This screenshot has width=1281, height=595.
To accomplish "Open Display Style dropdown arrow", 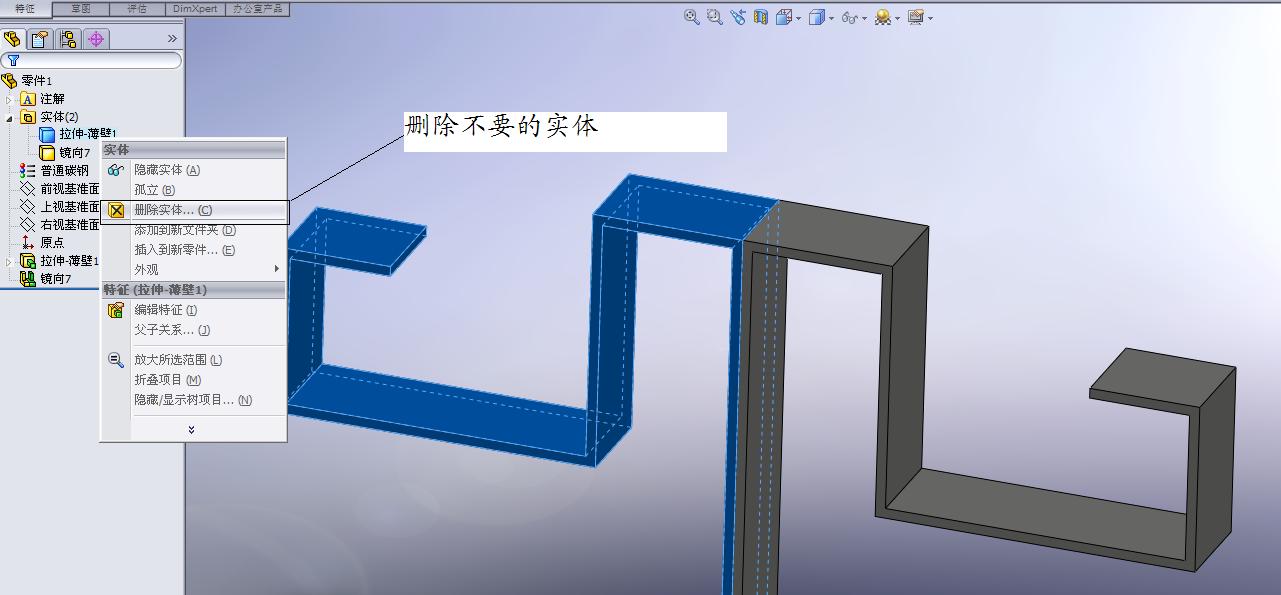I will point(831,18).
